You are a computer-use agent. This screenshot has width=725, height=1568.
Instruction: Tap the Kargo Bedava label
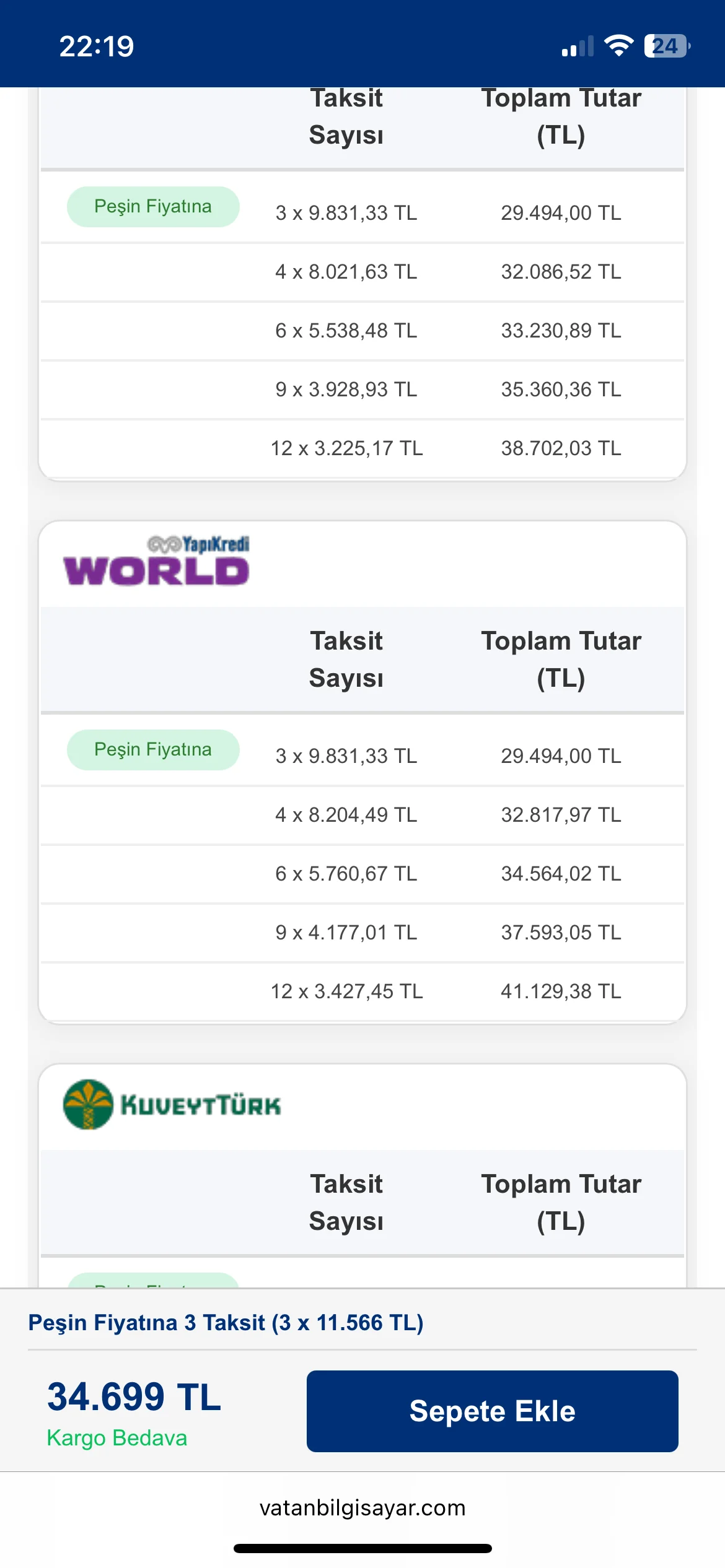point(117,1437)
